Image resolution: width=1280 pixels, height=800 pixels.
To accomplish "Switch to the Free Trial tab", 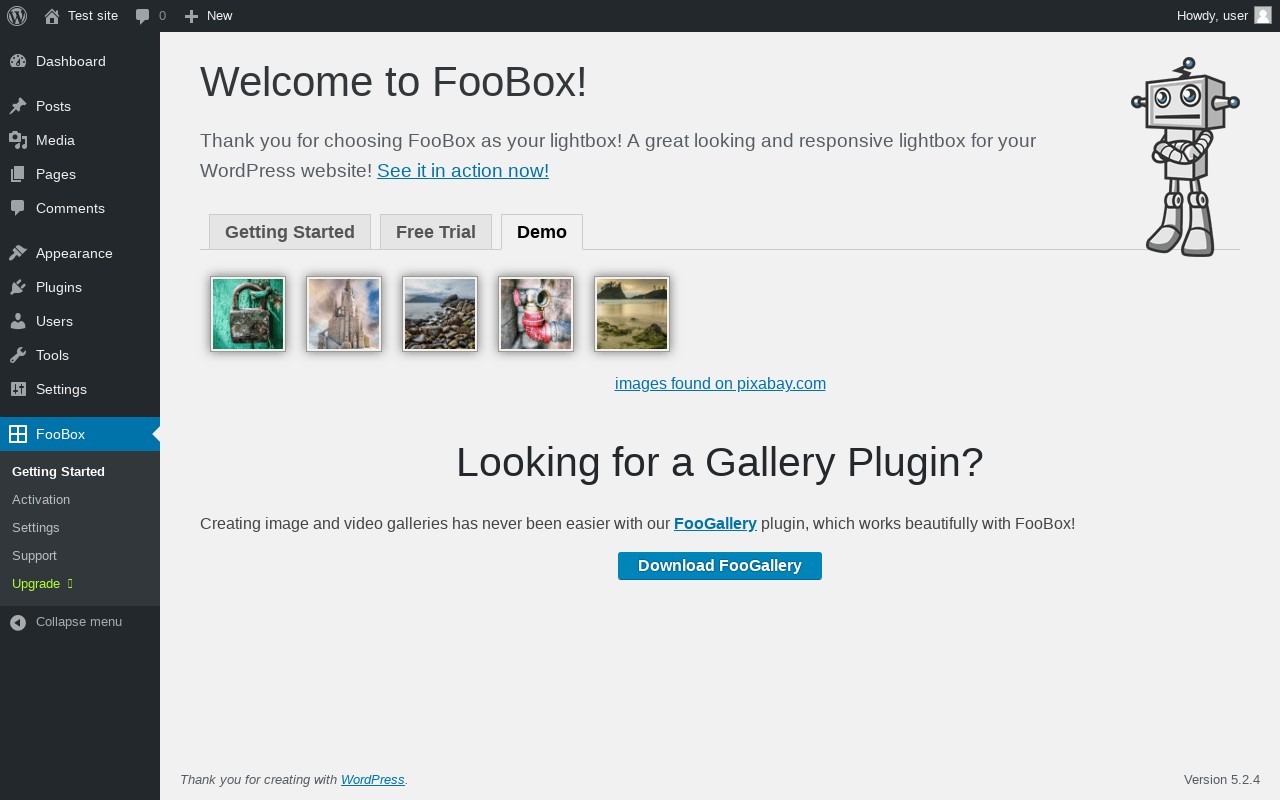I will click(x=436, y=232).
